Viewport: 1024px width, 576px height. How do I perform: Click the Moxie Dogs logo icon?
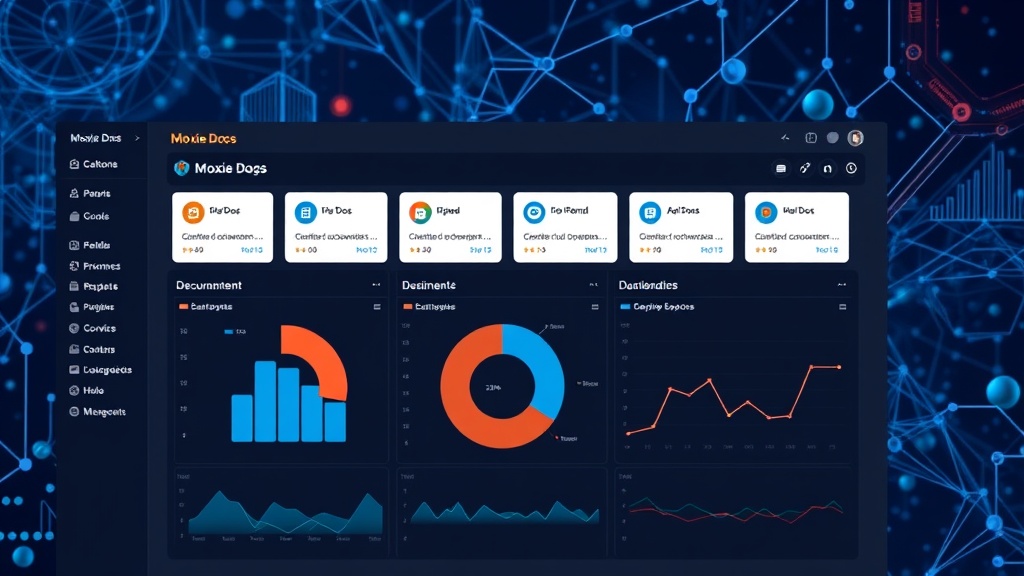pyautogui.click(x=182, y=168)
